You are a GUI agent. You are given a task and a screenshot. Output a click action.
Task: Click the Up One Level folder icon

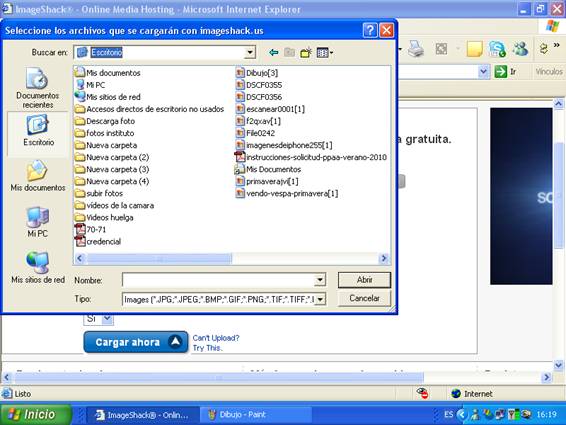pyautogui.click(x=289, y=53)
